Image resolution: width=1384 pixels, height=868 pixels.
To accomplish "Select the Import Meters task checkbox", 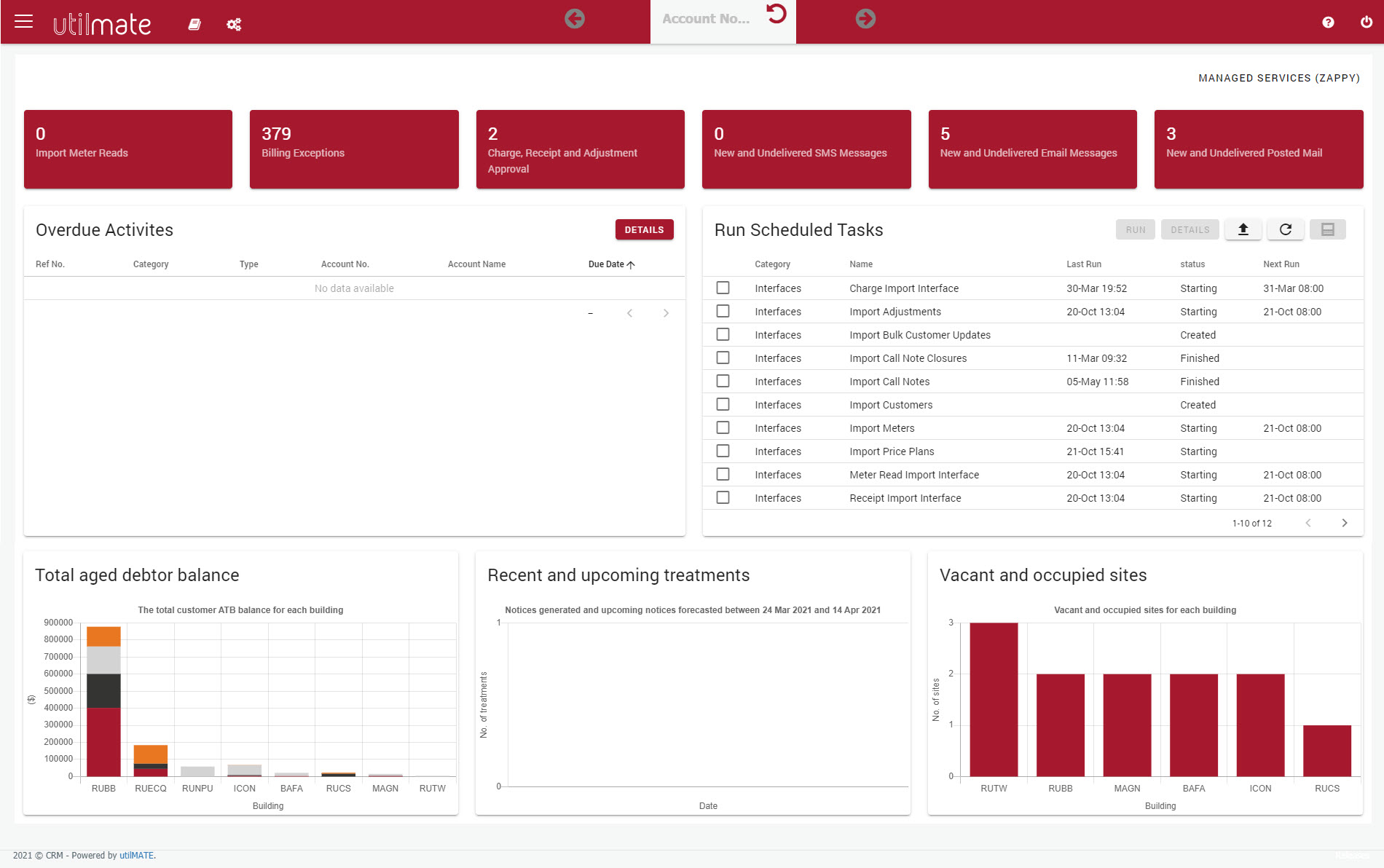I will [x=723, y=428].
